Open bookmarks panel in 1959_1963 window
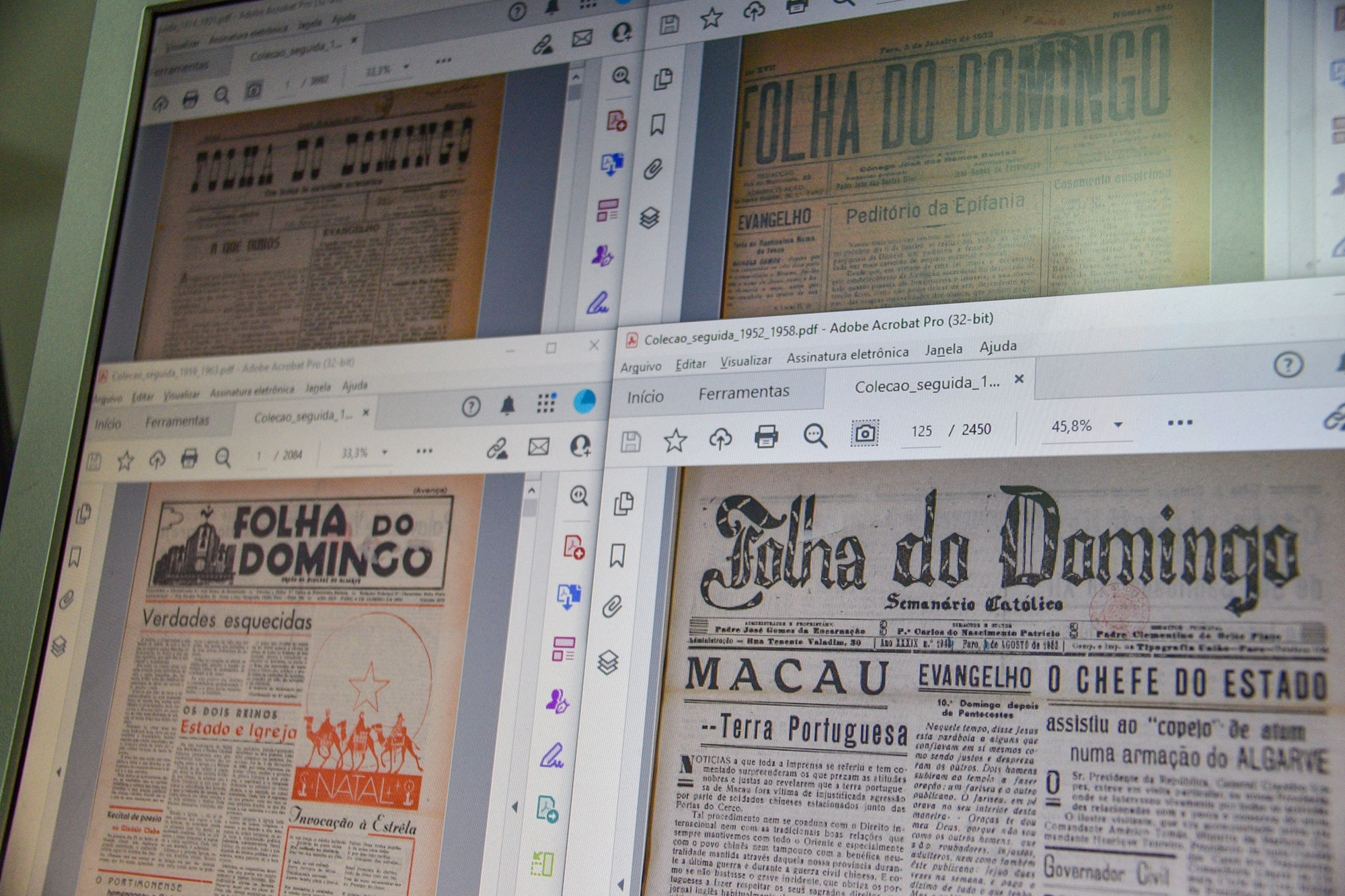The image size is (1345, 896). pos(75,557)
